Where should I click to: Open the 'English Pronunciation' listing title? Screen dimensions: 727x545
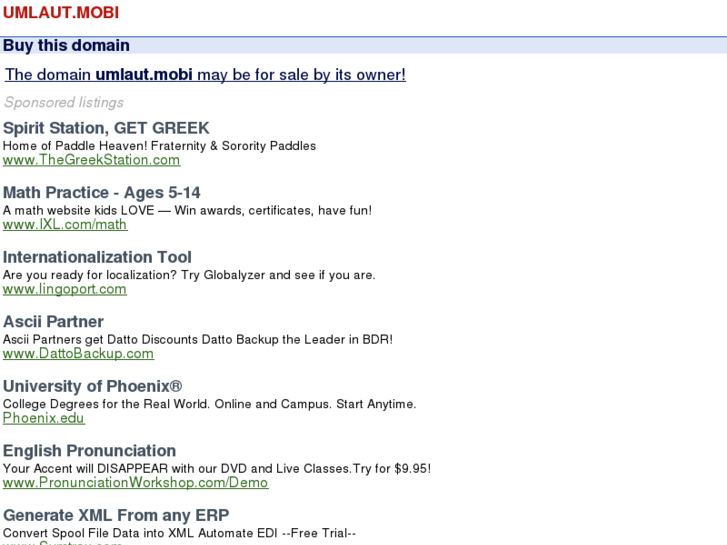(89, 451)
